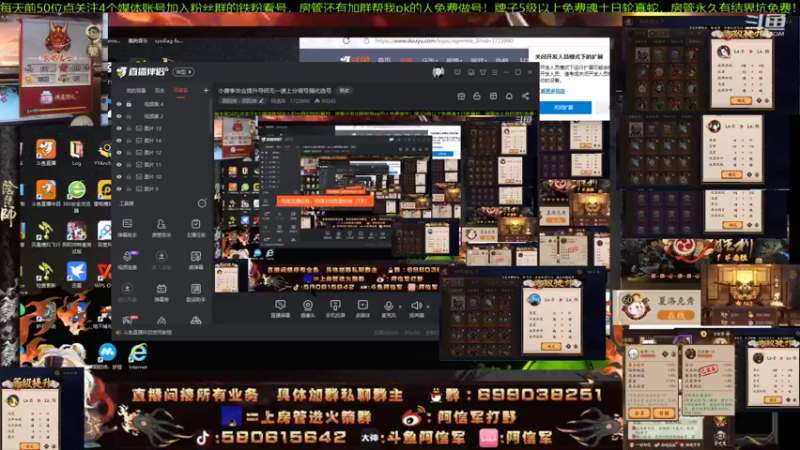Open share icon in 直播伴侣 header
Image resolution: width=800 pixels, height=450 pixels.
(525, 96)
